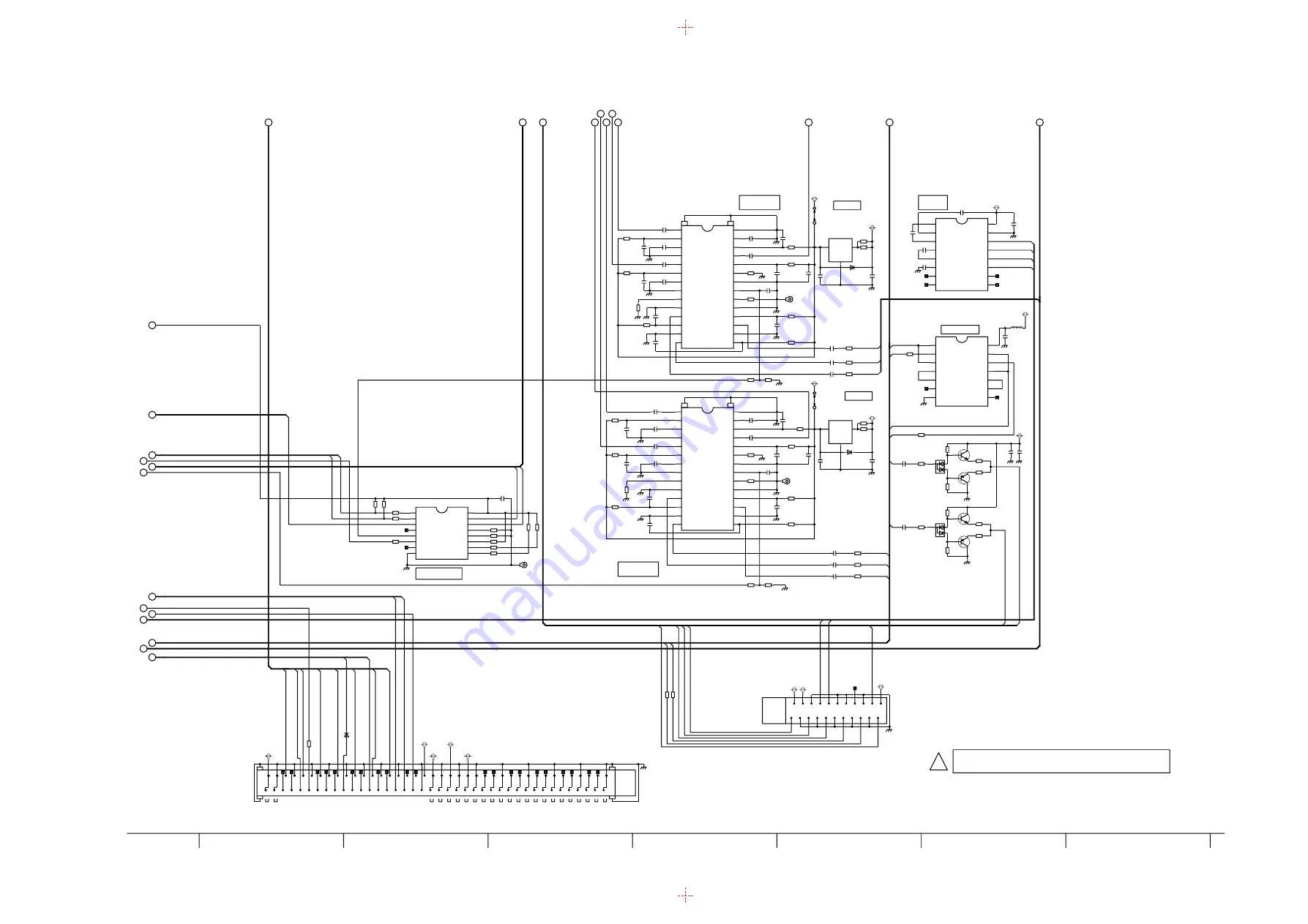Click the Zener diode above the wide bottom connector

tap(346, 735)
